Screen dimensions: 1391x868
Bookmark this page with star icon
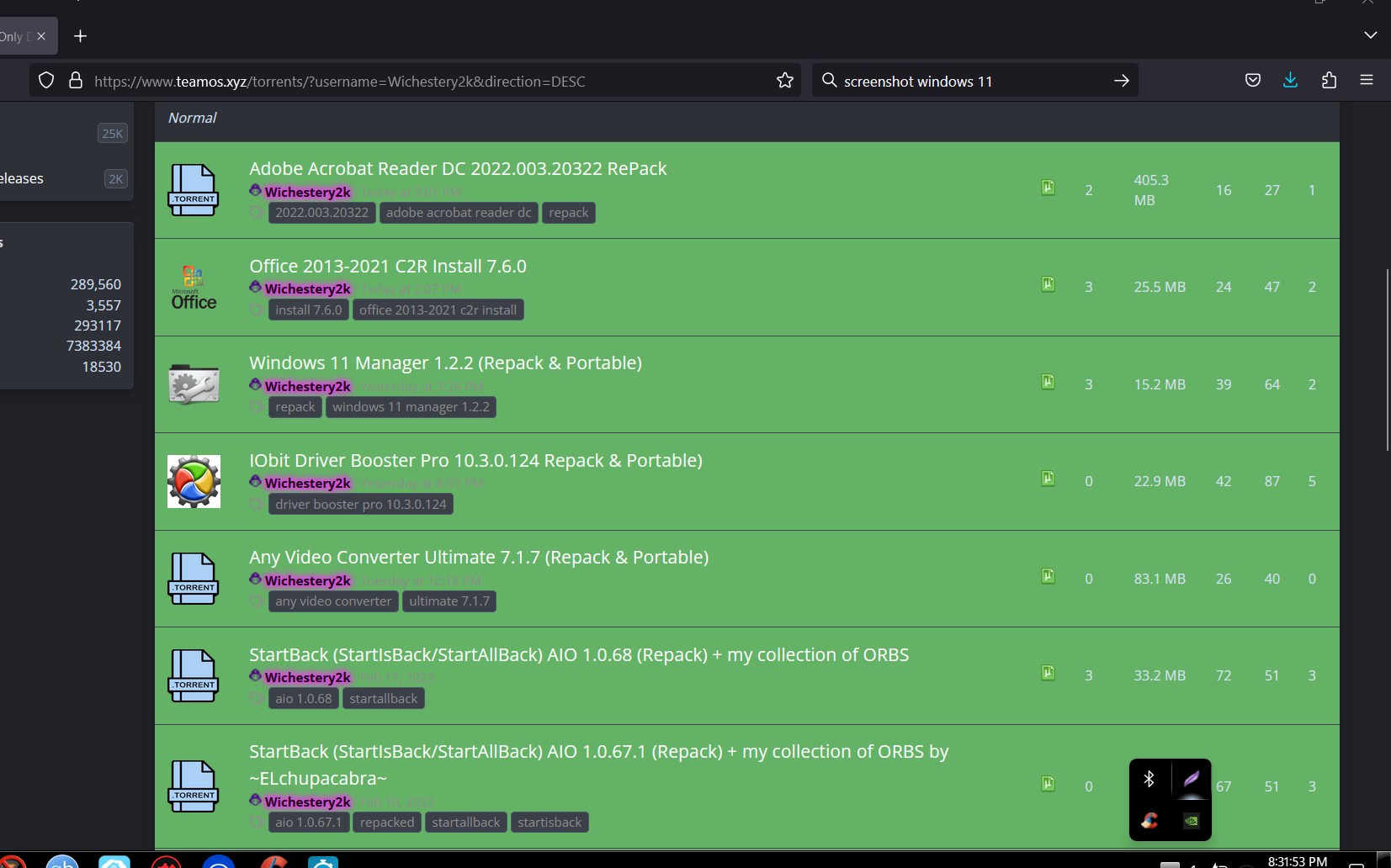(785, 81)
